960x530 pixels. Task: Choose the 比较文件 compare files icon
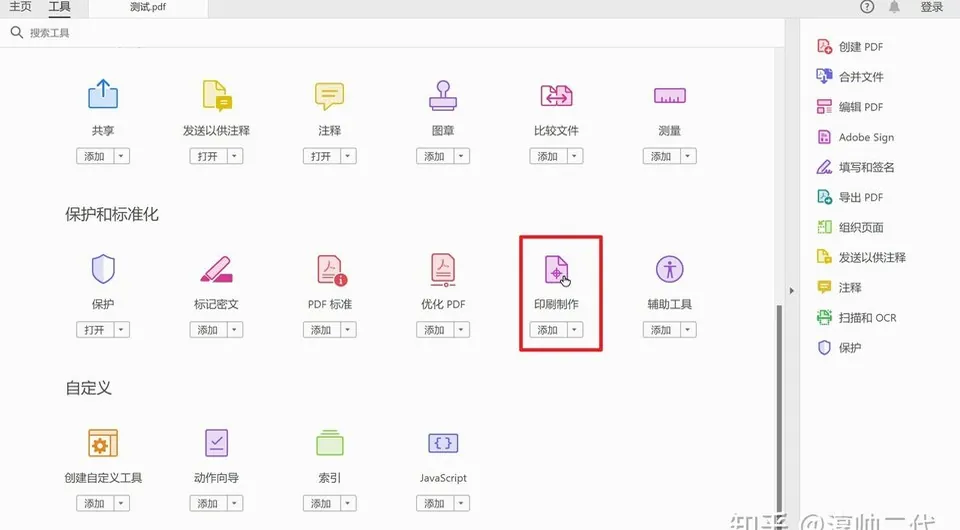coord(556,95)
